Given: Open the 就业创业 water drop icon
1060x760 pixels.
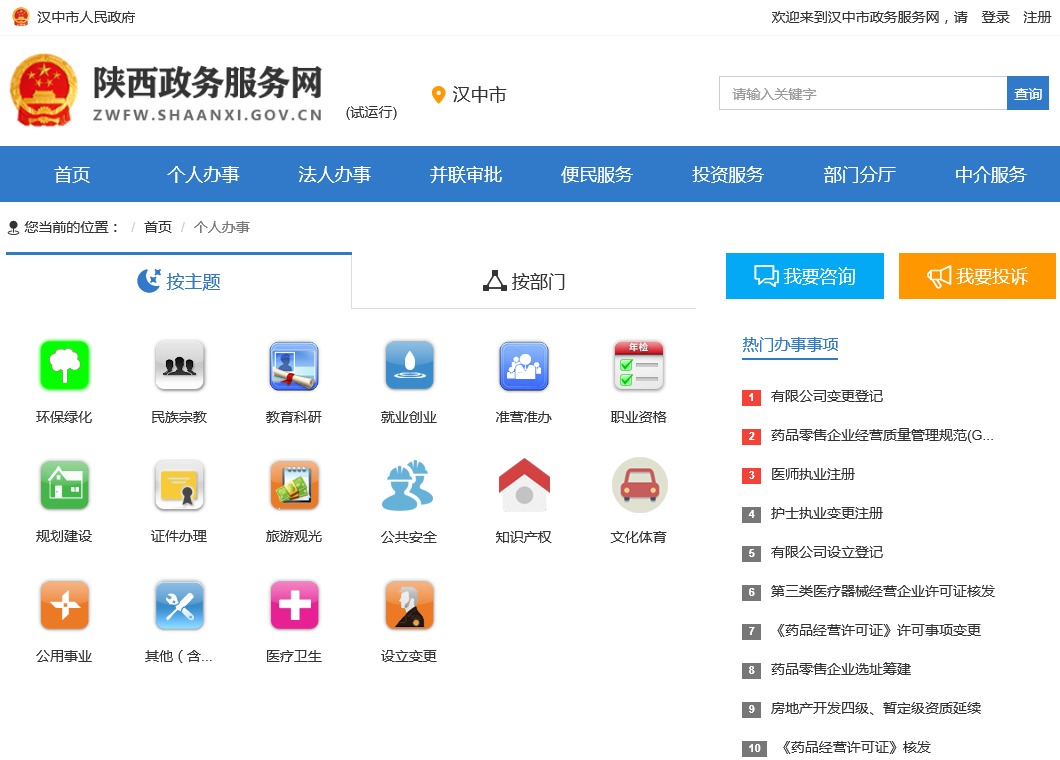Looking at the screenshot, I should point(409,365).
